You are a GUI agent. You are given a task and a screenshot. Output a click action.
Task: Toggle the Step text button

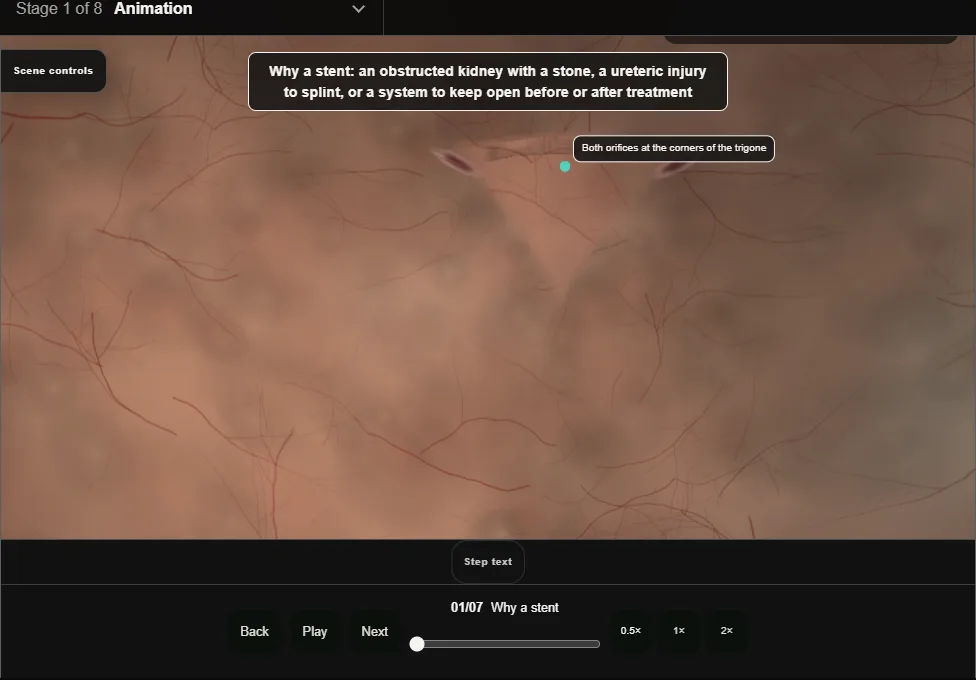coord(488,562)
